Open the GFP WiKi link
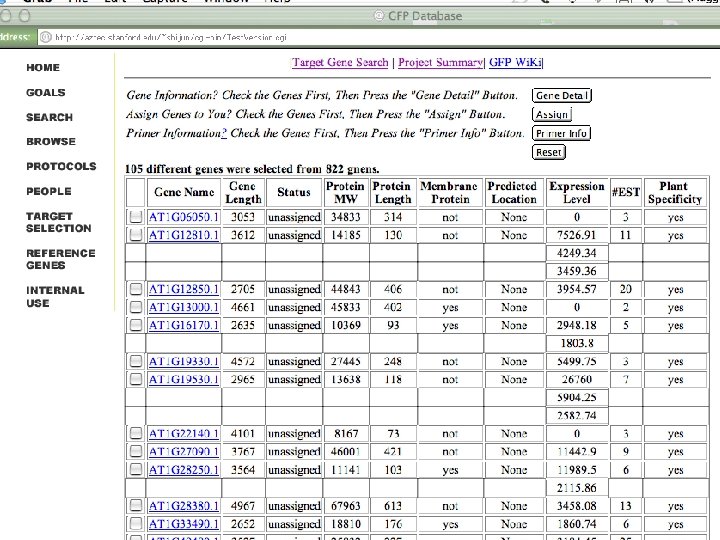 tap(516, 62)
